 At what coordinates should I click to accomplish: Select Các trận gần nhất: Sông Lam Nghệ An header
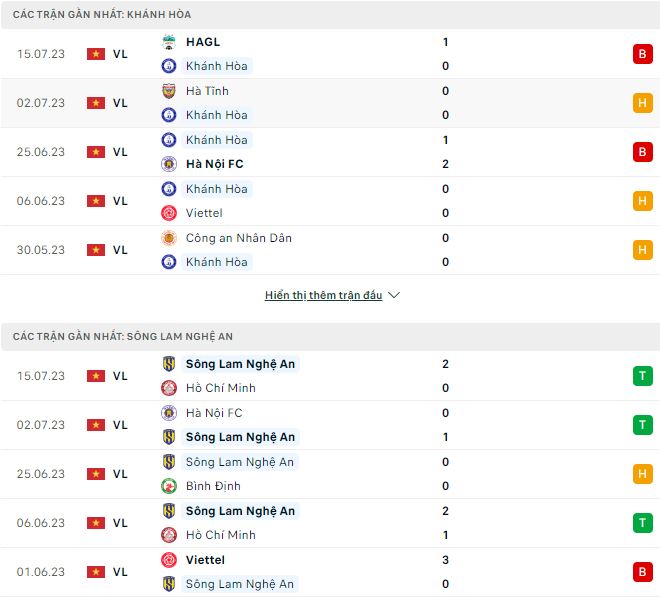click(123, 337)
